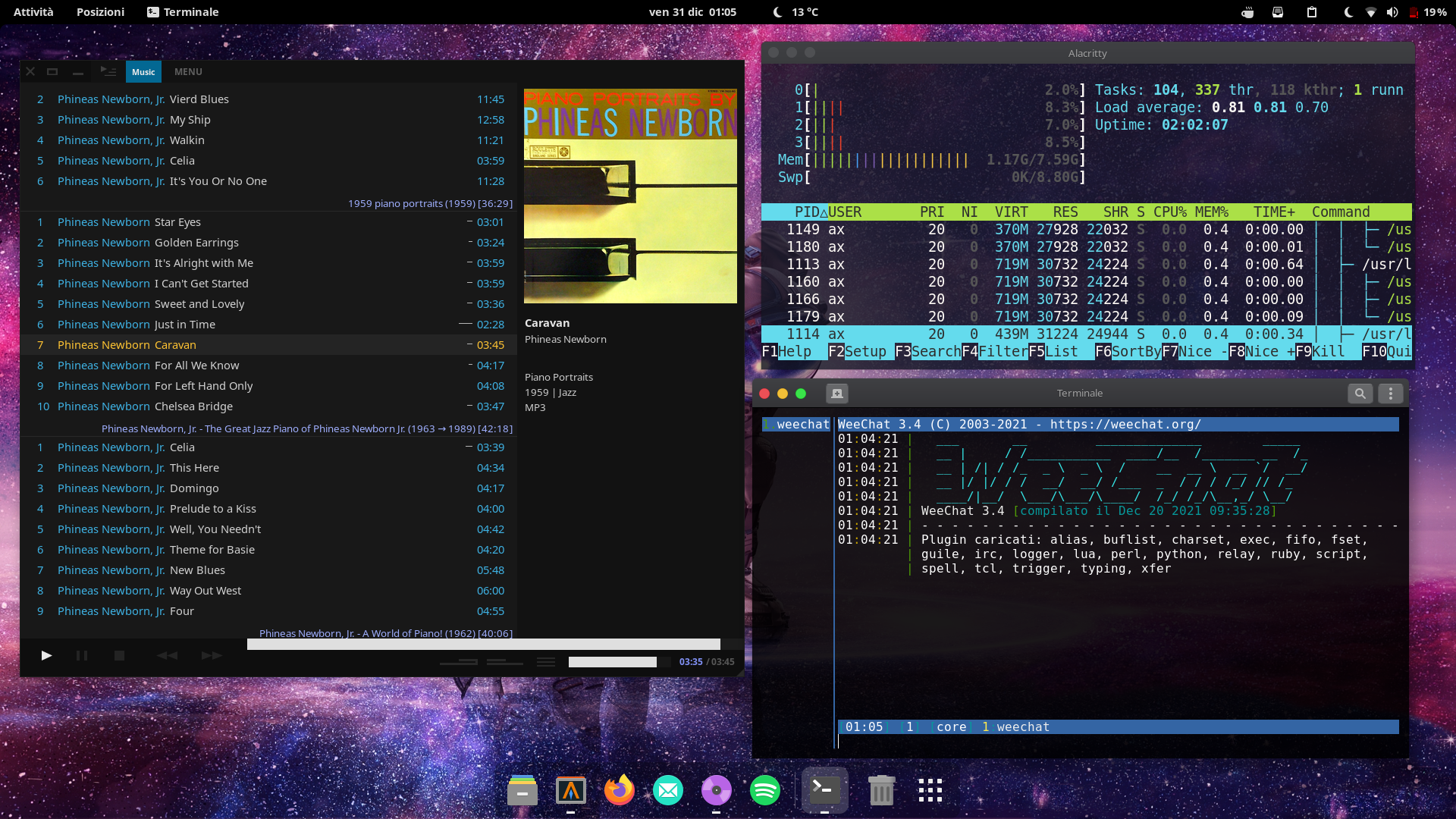Open the Terminal icon in the dock
This screenshot has width=1456, height=819.
pyautogui.click(x=825, y=791)
